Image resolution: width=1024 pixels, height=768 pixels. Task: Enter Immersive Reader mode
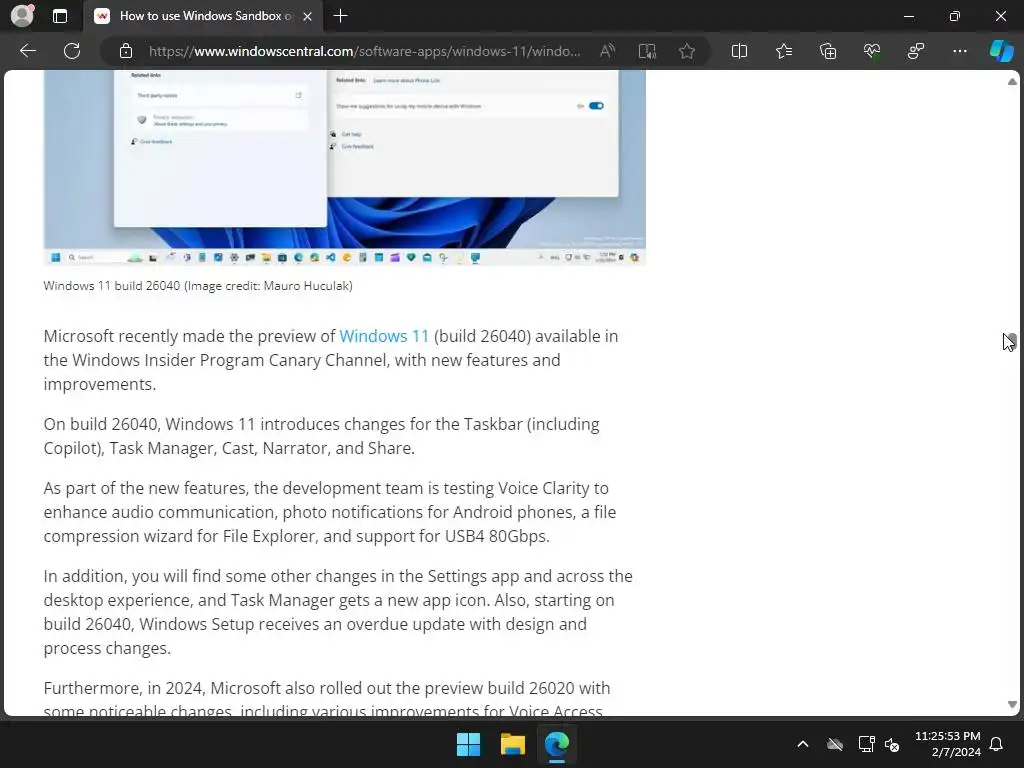click(x=647, y=51)
